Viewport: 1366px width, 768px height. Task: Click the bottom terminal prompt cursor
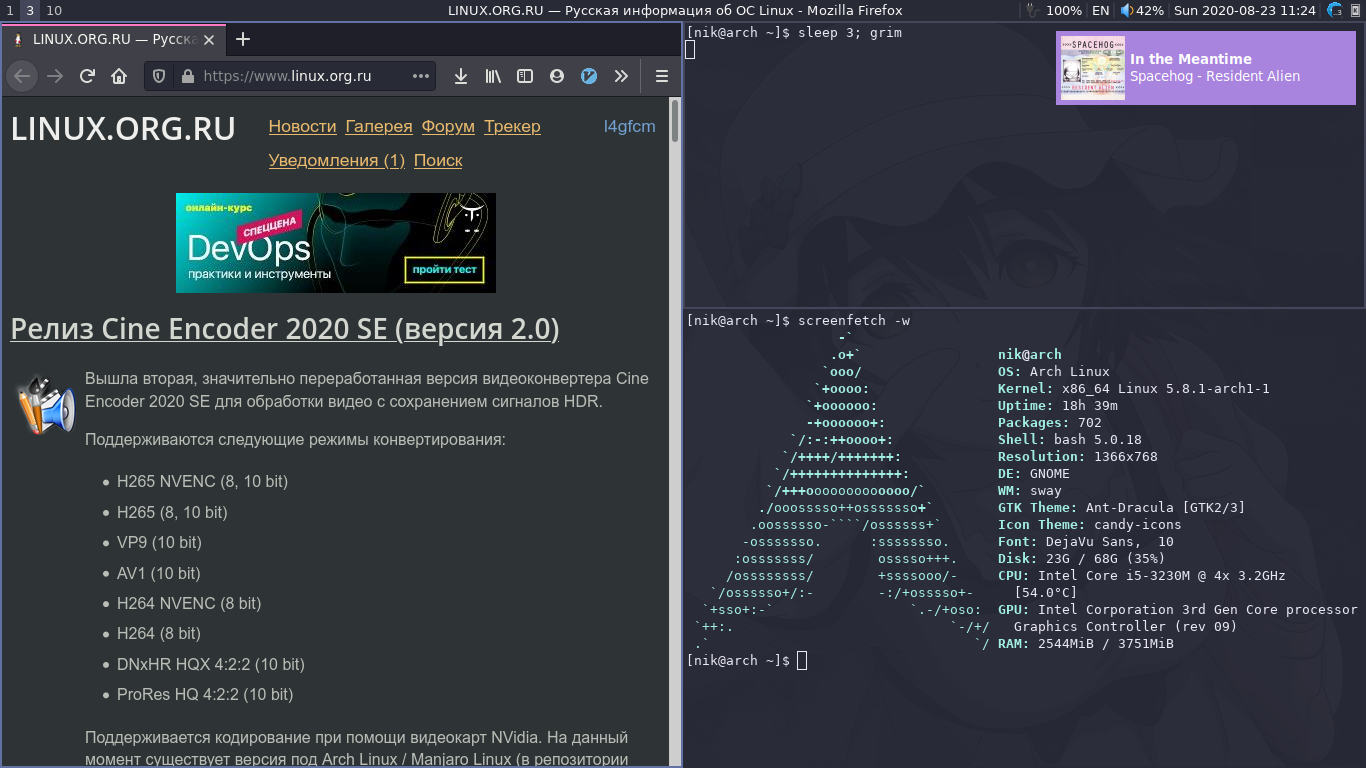[x=802, y=660]
